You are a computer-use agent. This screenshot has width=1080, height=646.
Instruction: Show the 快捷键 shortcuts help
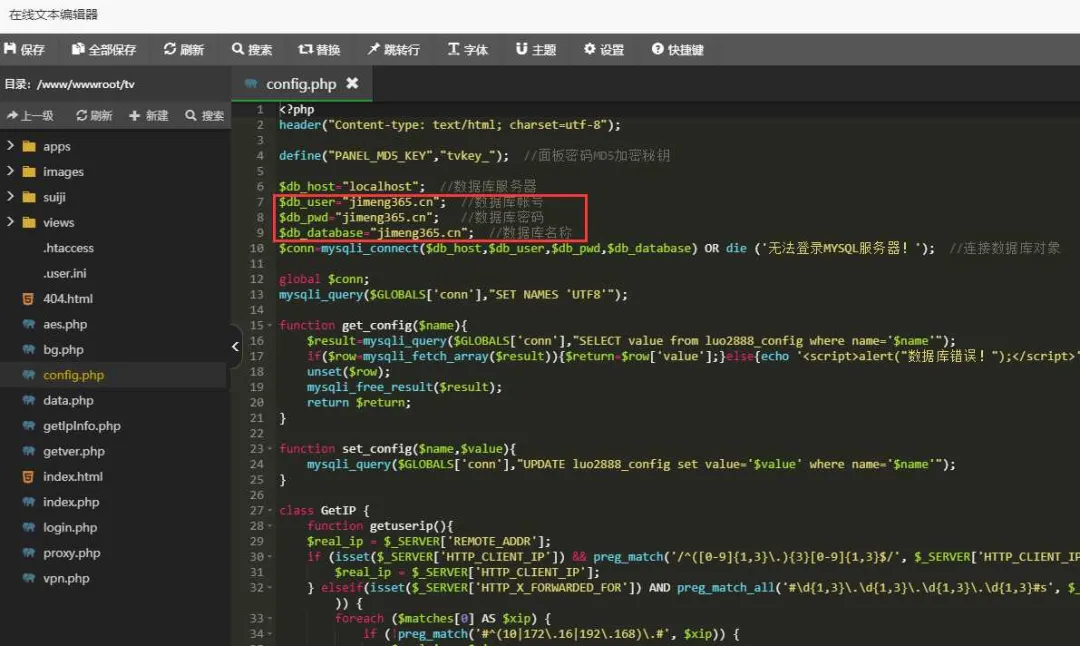(678, 50)
